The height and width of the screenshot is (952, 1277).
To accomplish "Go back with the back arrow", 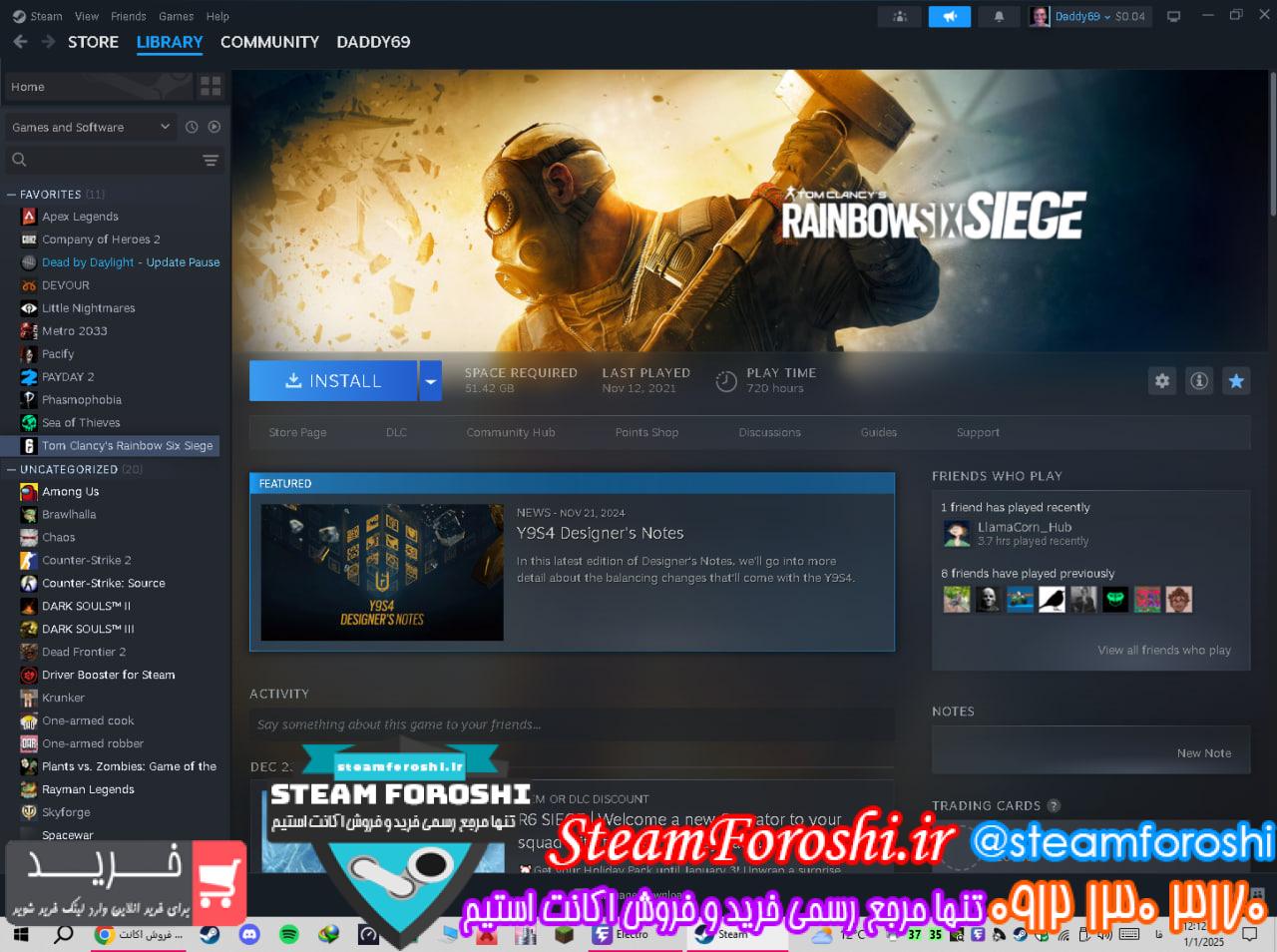I will (x=21, y=42).
